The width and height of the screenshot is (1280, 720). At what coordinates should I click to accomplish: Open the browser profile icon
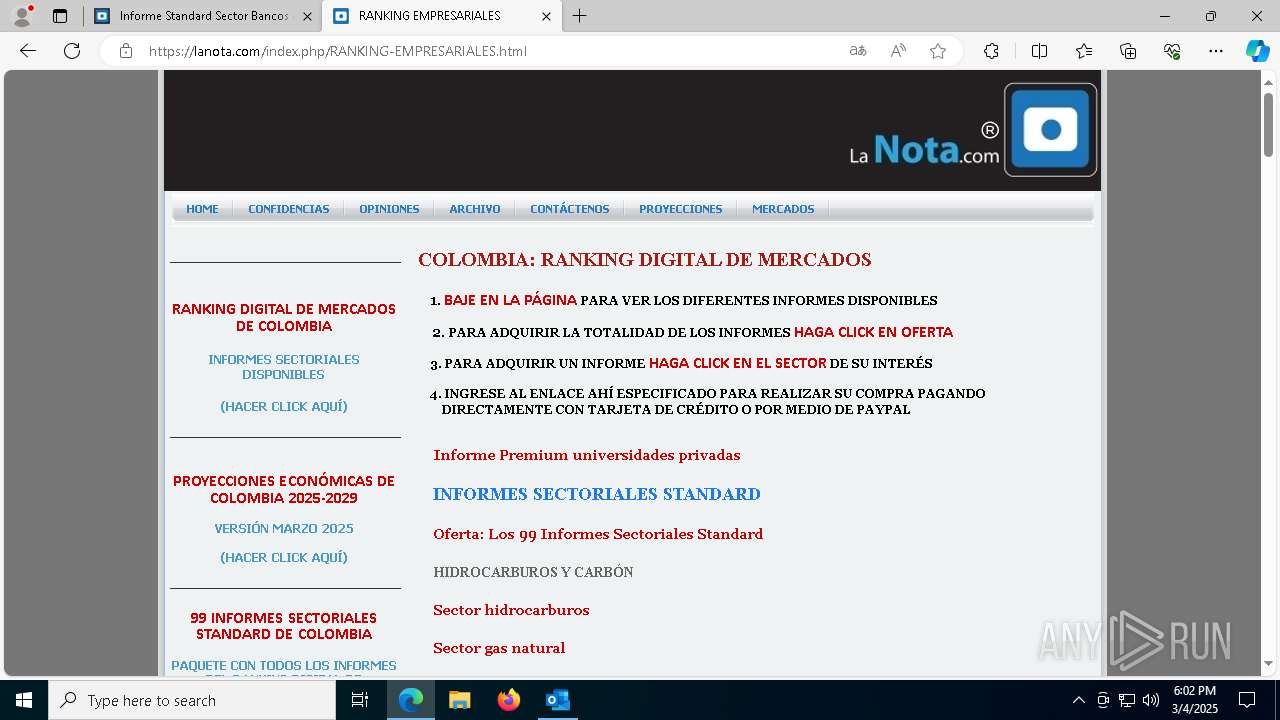click(x=22, y=16)
